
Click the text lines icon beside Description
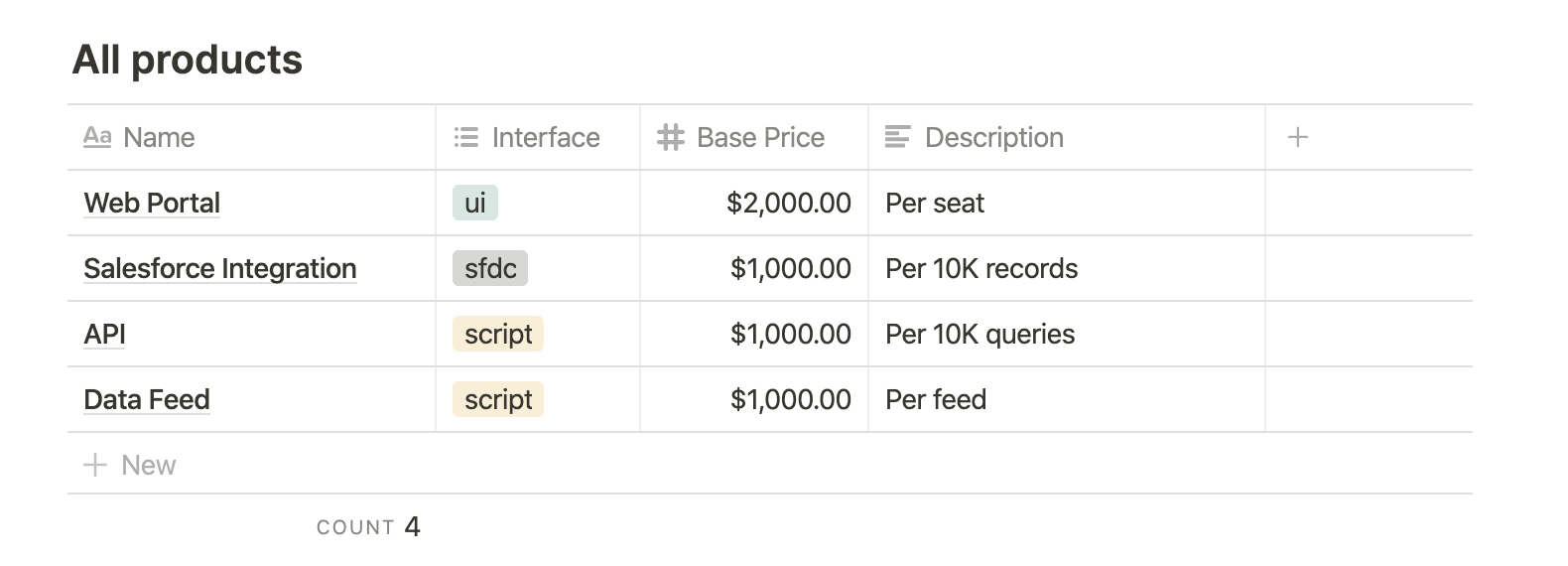click(x=897, y=137)
